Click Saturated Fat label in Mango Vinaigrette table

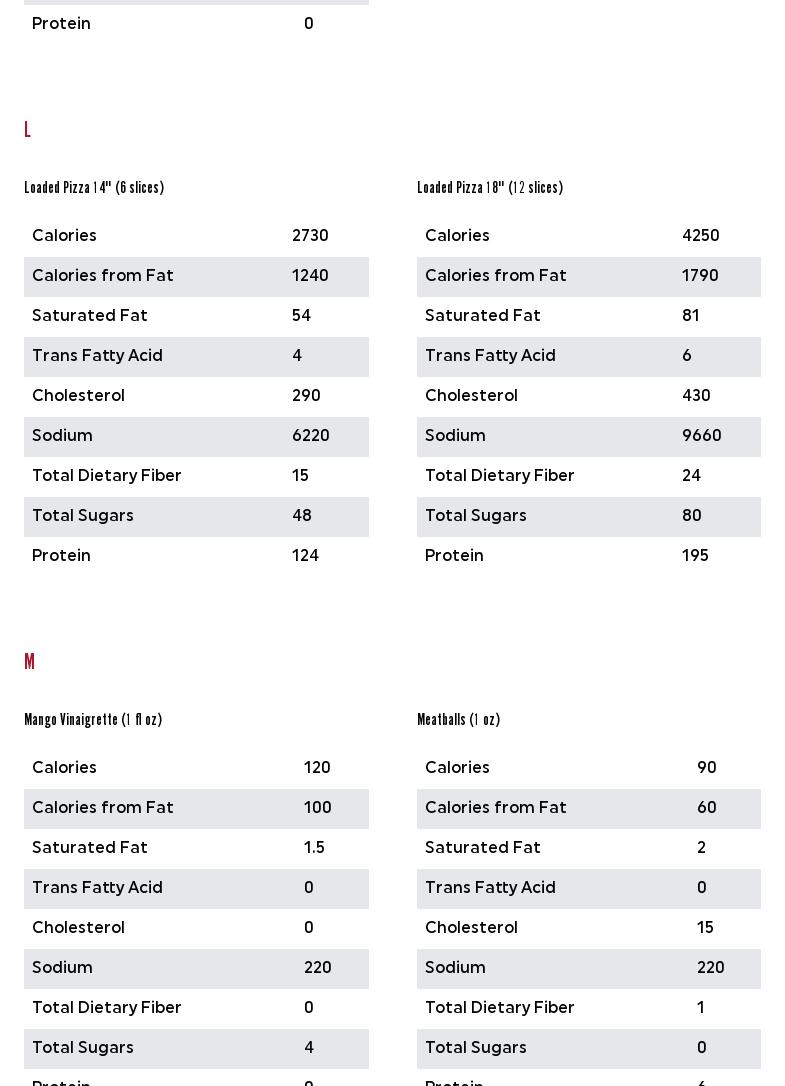coord(90,848)
